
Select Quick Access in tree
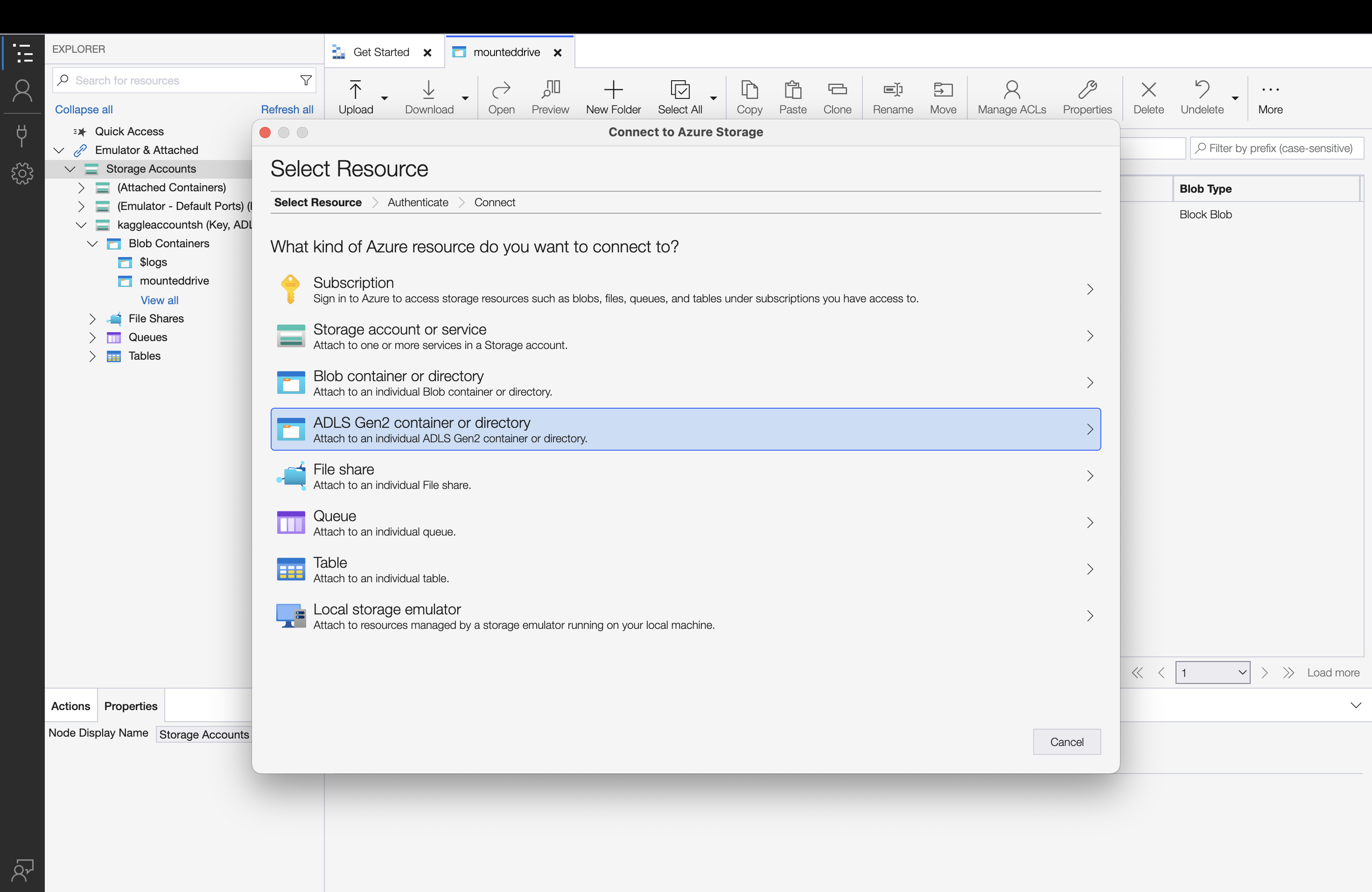(129, 132)
